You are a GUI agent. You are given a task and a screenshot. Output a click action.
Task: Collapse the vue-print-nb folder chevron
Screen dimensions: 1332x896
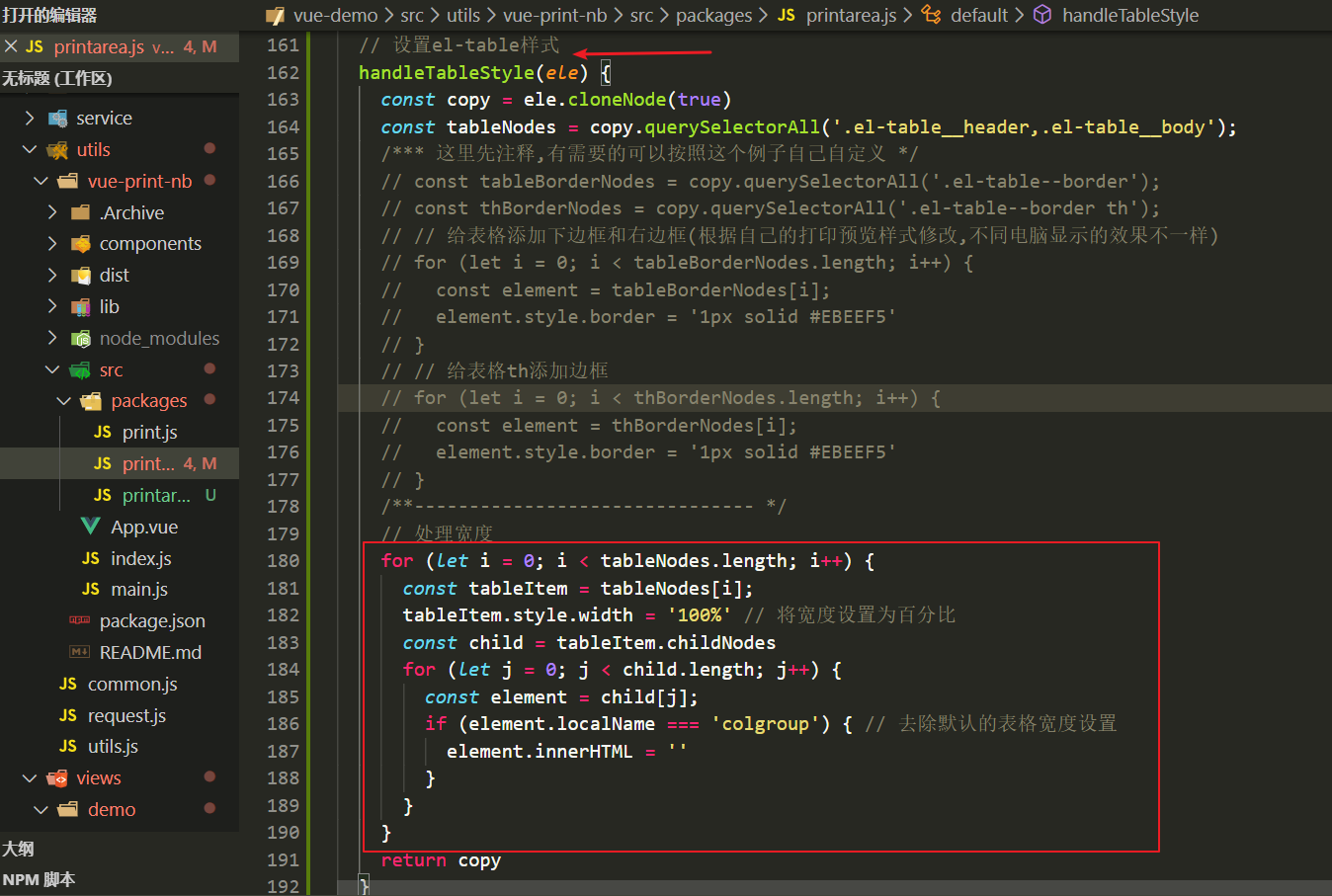click(x=41, y=181)
